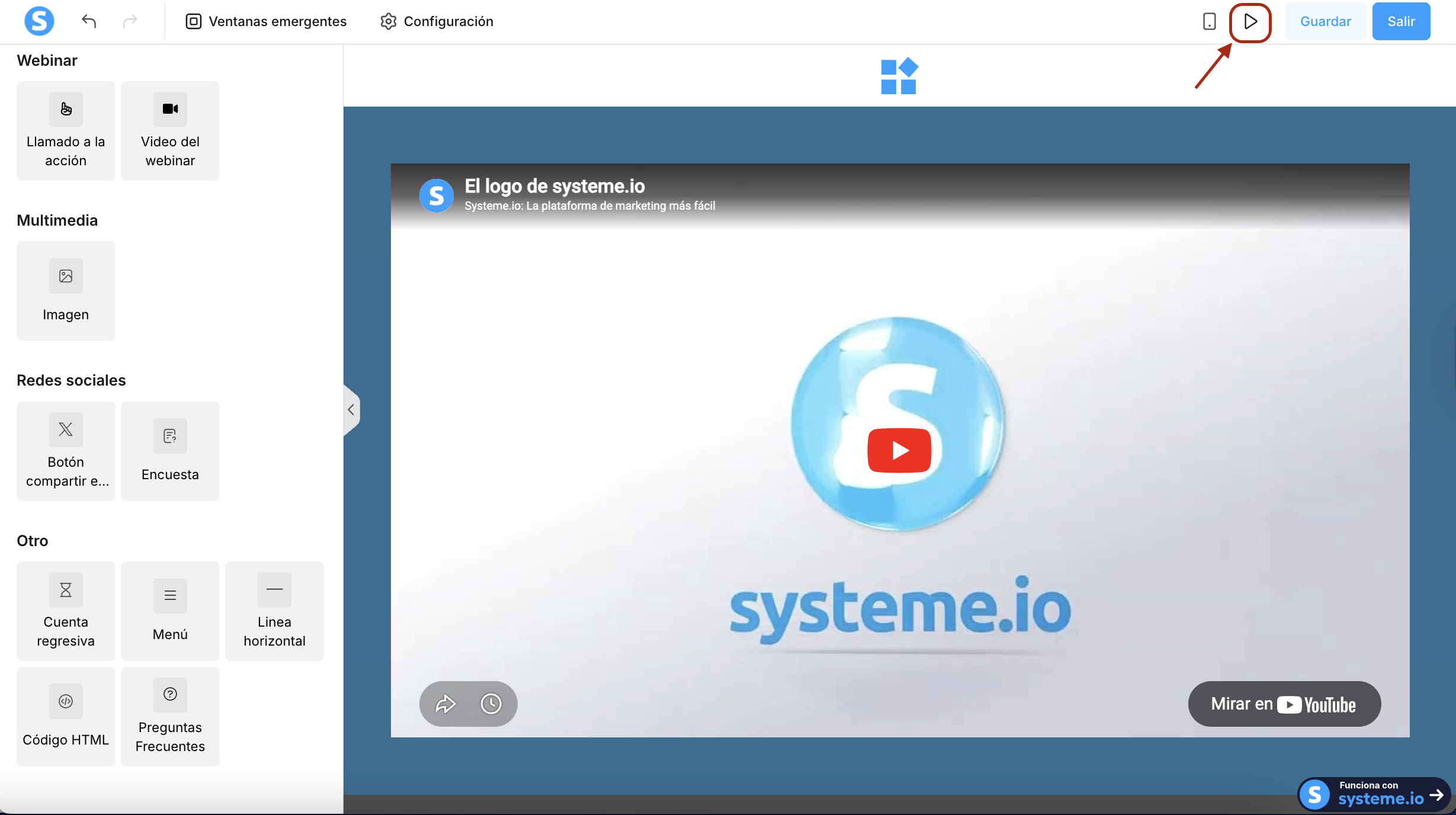Add the Cuenta regresiva countdown element
1456x815 pixels.
pyautogui.click(x=66, y=611)
